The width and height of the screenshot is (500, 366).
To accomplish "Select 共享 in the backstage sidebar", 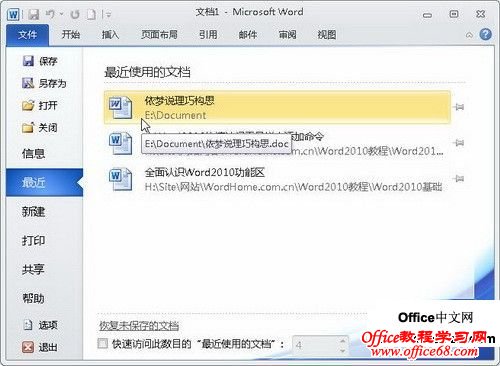I will point(33,269).
